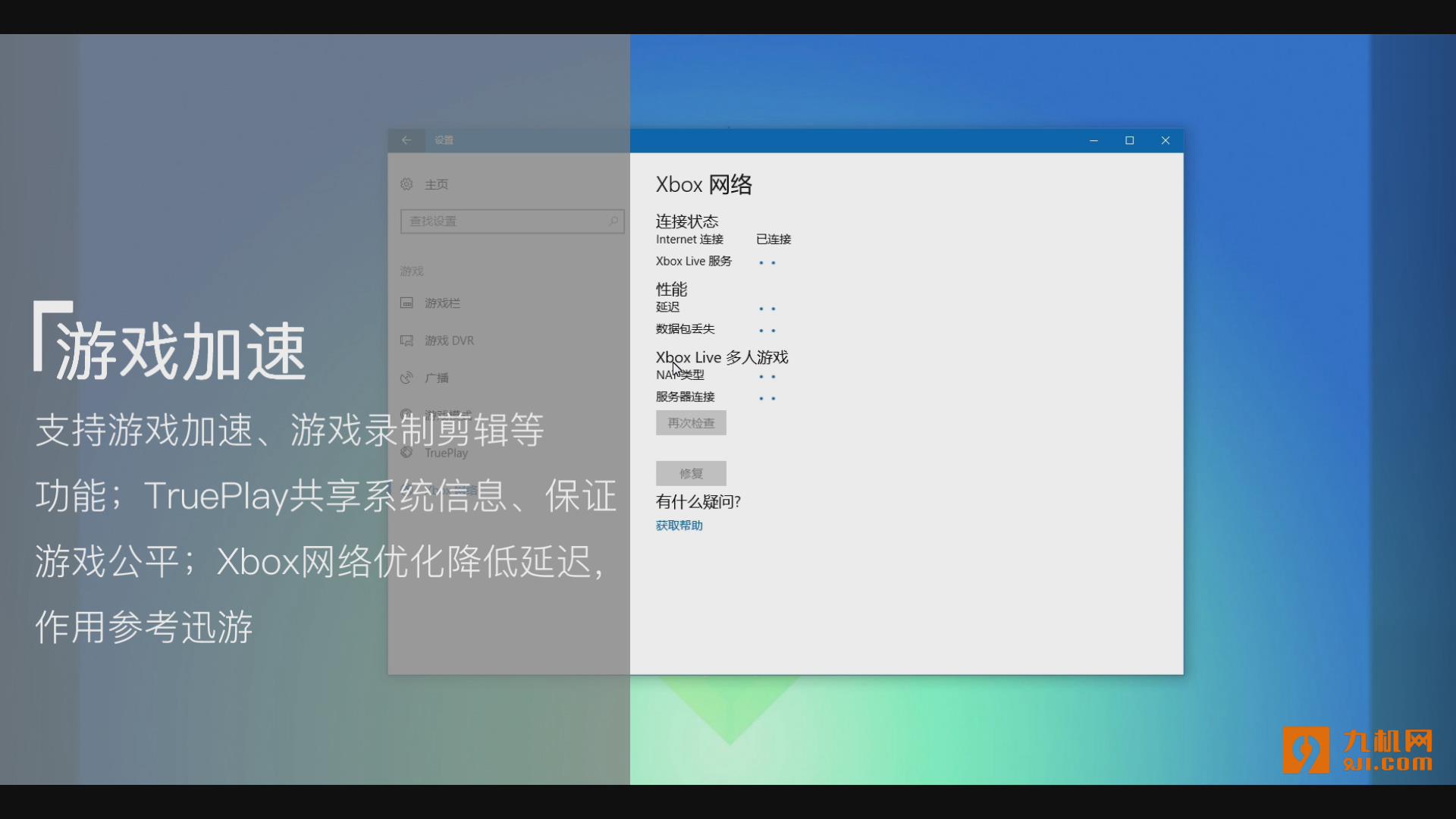Click the back arrow in Settings title bar
The image size is (1456, 819).
click(406, 140)
